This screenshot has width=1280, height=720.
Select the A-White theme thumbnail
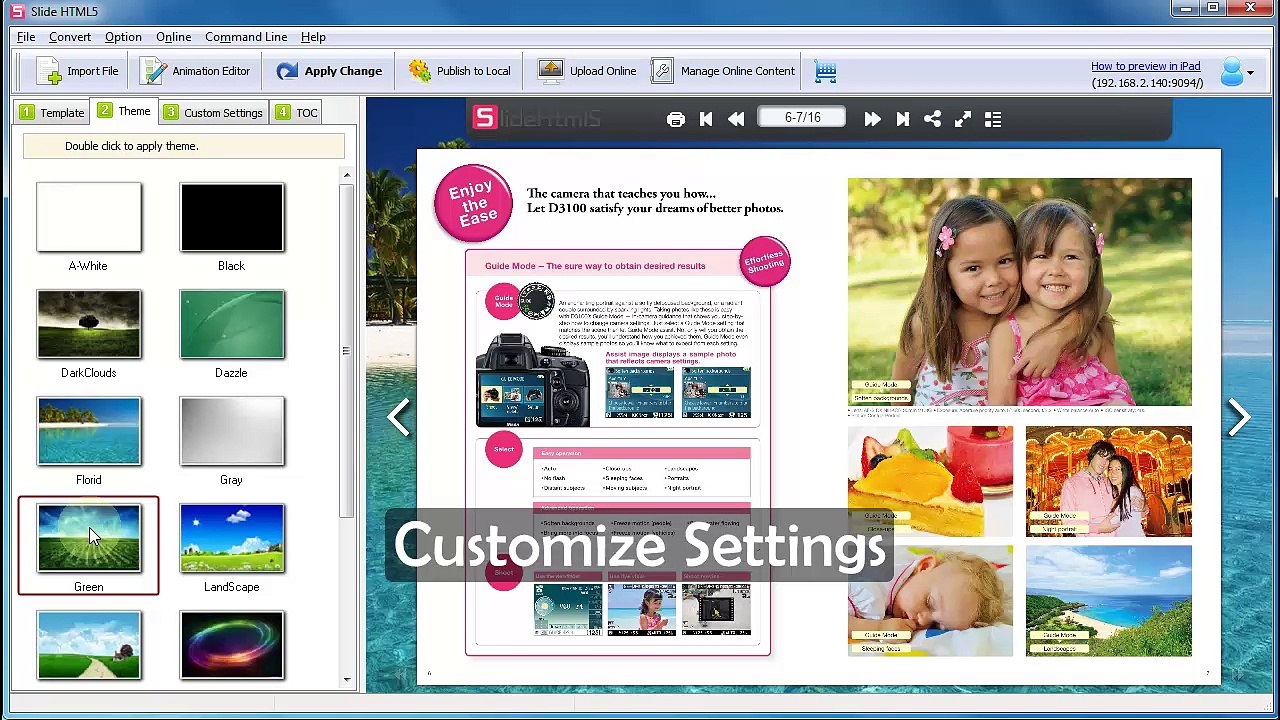[x=89, y=217]
